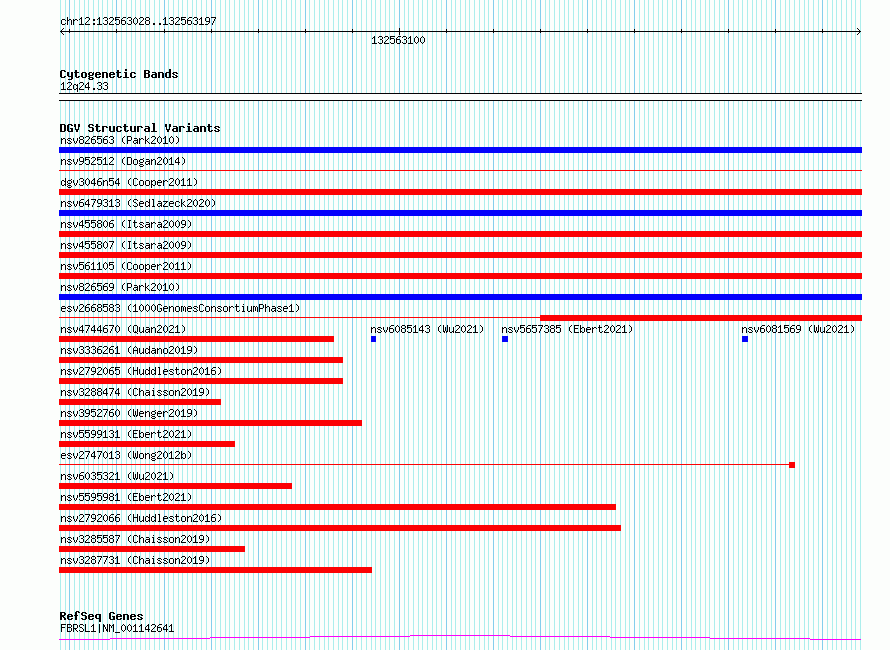Select the nsv5657385 (Ebert2021) label
Screen dimensions: 890x650
567,329
